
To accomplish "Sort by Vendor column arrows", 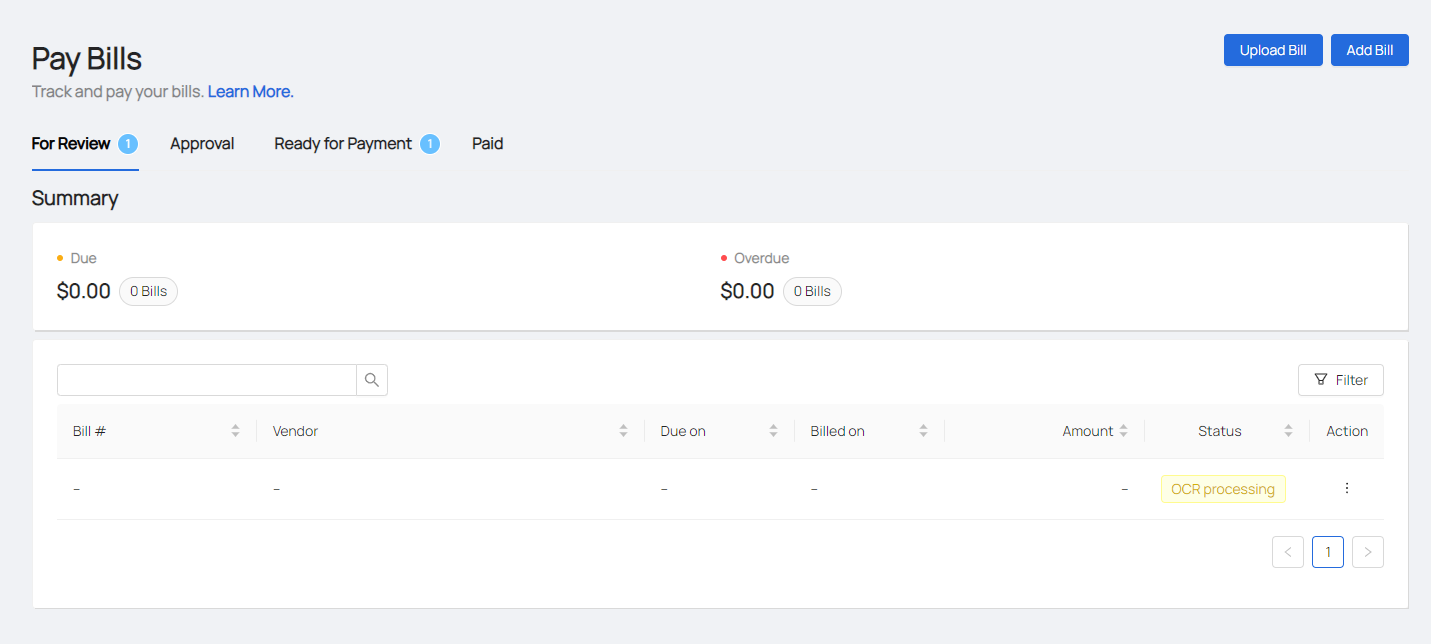I will pos(623,431).
